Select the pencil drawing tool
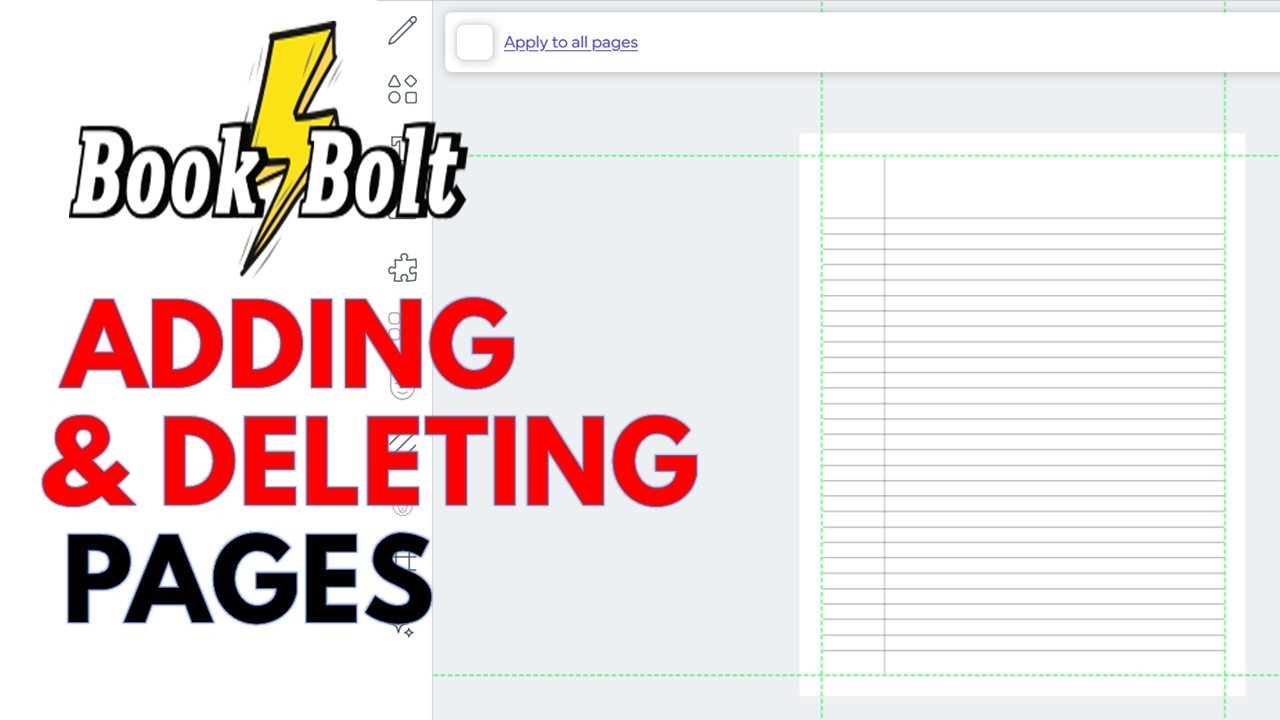 coord(403,30)
